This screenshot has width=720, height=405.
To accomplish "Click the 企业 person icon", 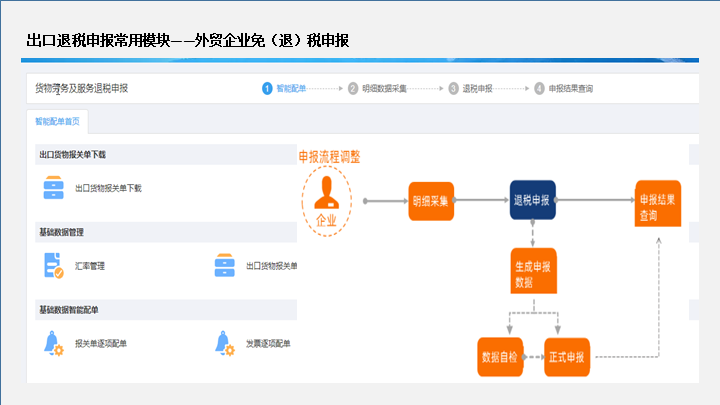I will click(x=326, y=193).
